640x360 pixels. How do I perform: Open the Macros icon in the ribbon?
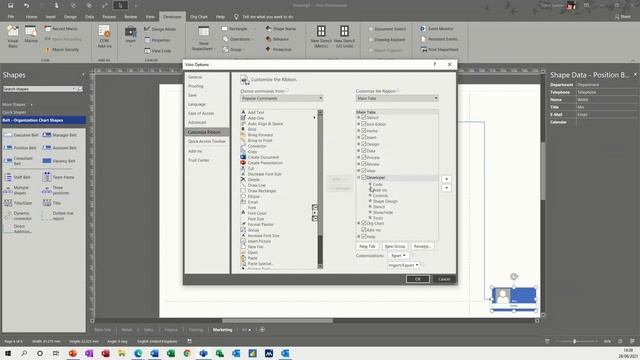click(x=31, y=35)
